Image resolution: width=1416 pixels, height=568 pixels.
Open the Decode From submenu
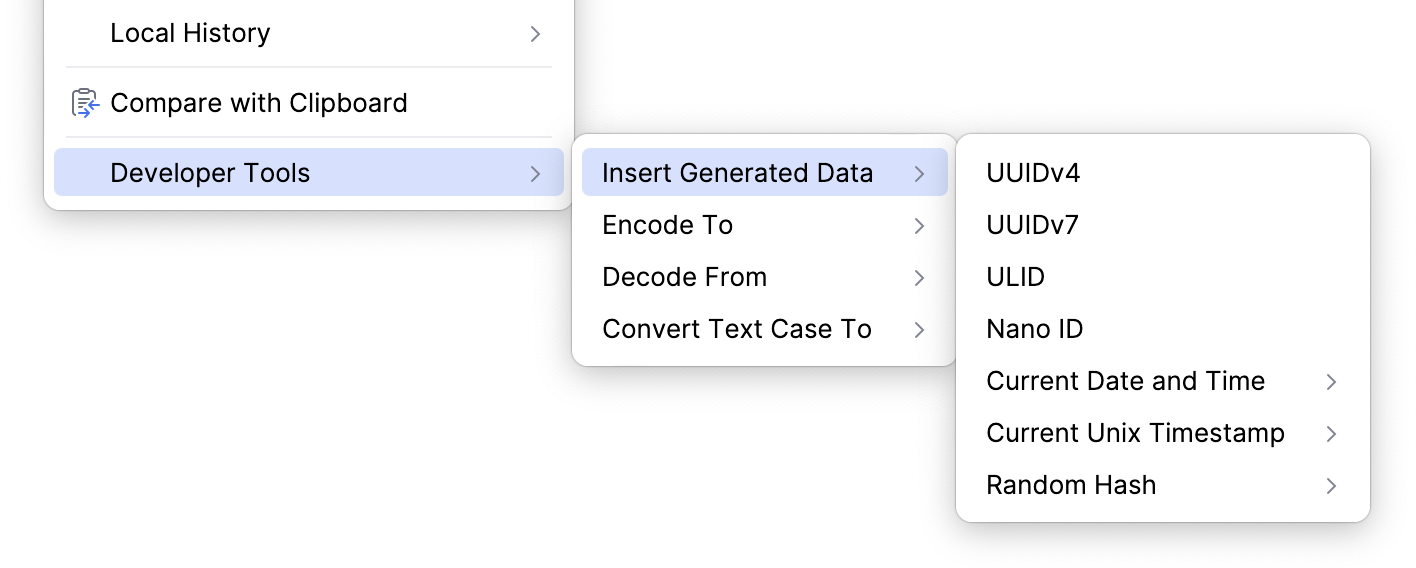tap(684, 277)
